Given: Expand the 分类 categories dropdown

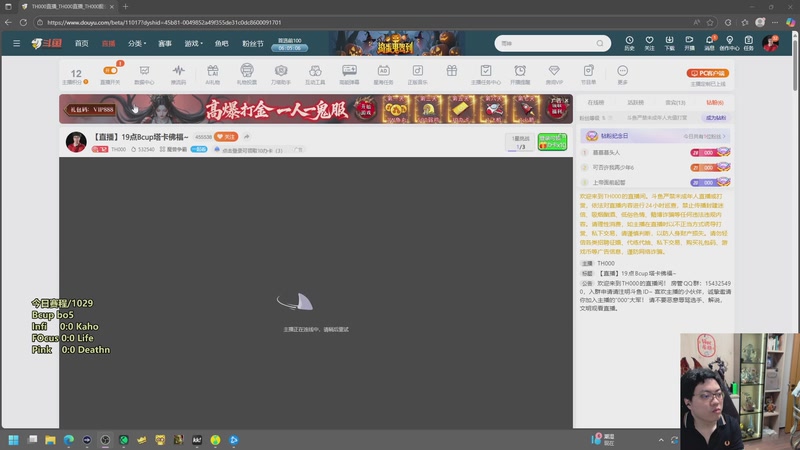Looking at the screenshot, I should point(137,43).
